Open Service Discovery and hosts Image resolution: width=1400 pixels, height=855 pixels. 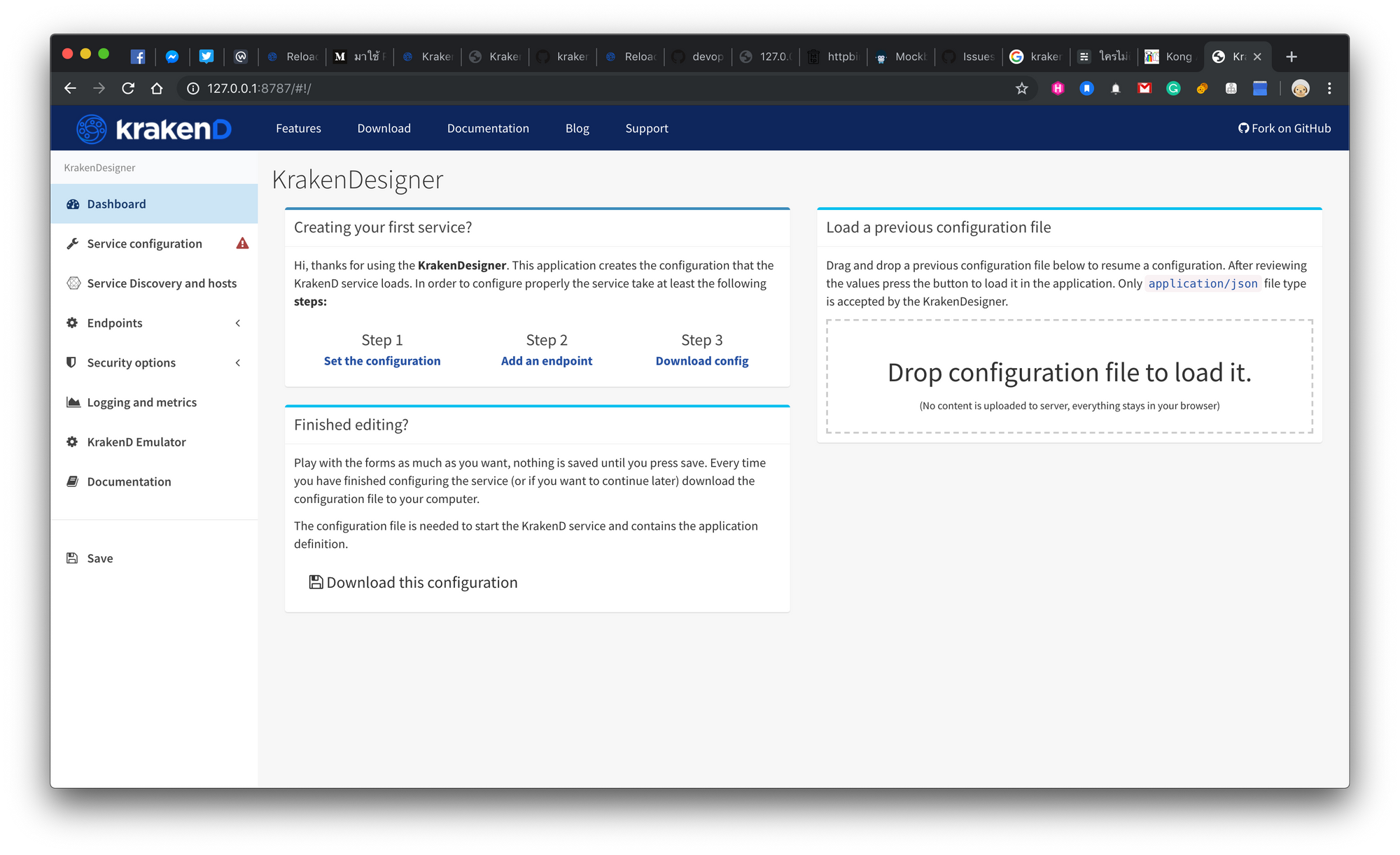tap(161, 283)
